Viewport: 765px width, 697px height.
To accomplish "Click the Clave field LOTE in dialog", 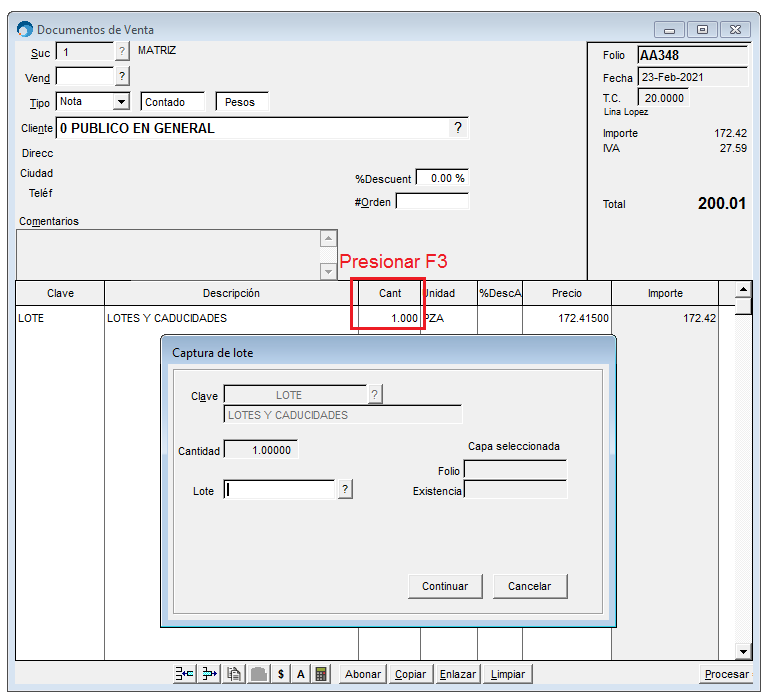I will tap(295, 395).
